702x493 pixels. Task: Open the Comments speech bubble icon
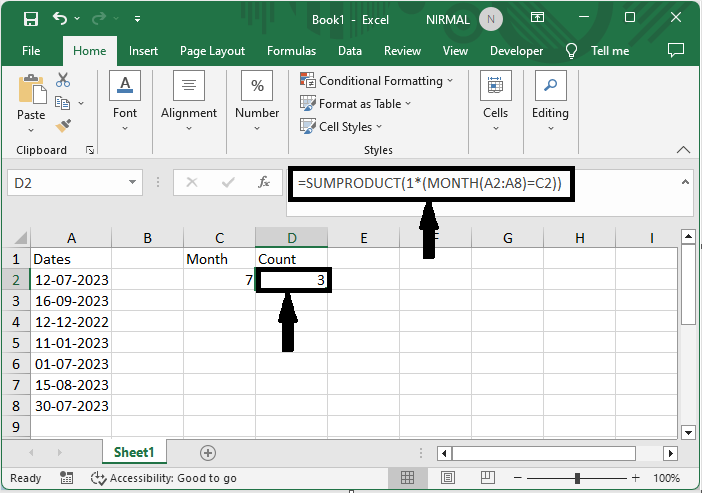676,50
